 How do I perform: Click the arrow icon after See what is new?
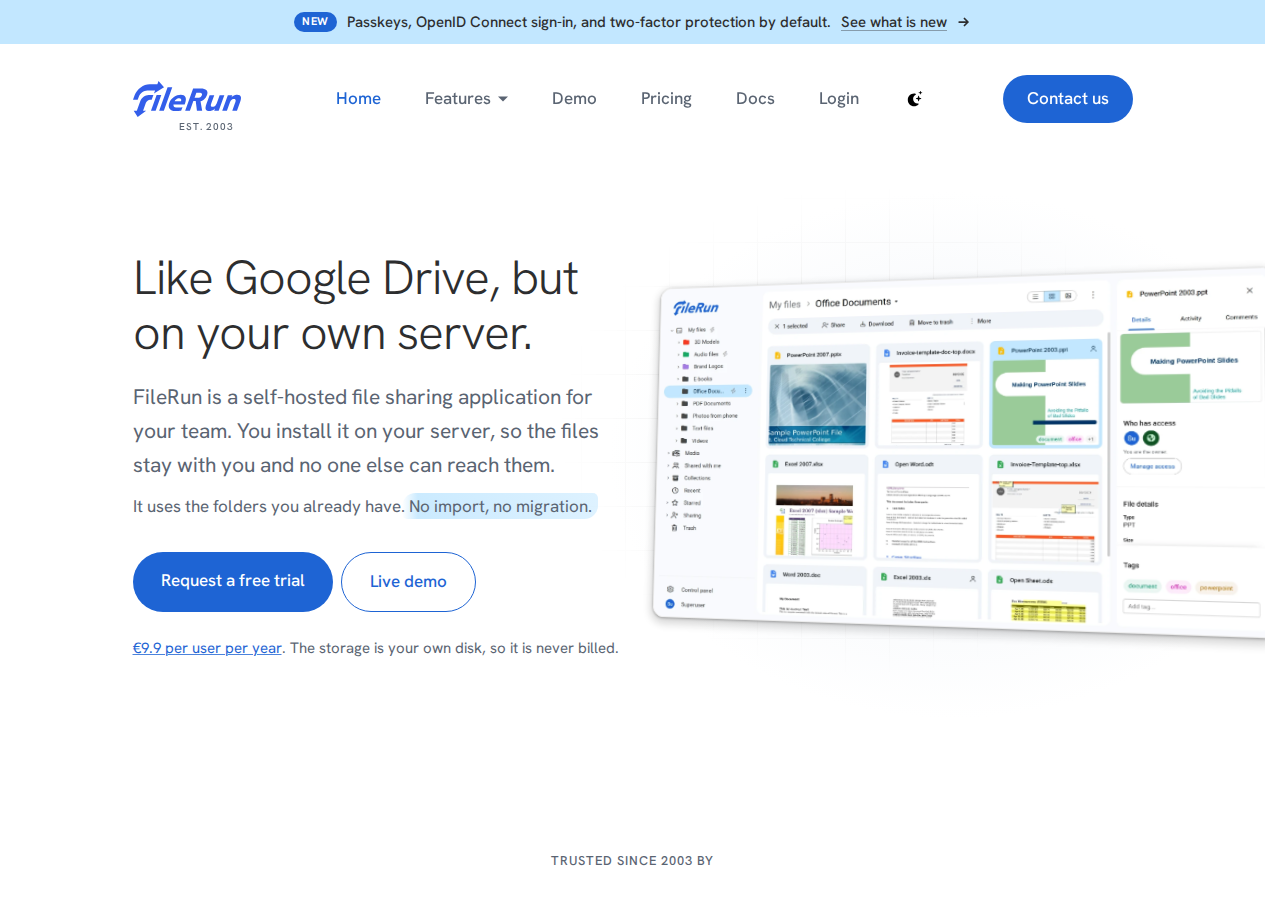tap(963, 22)
